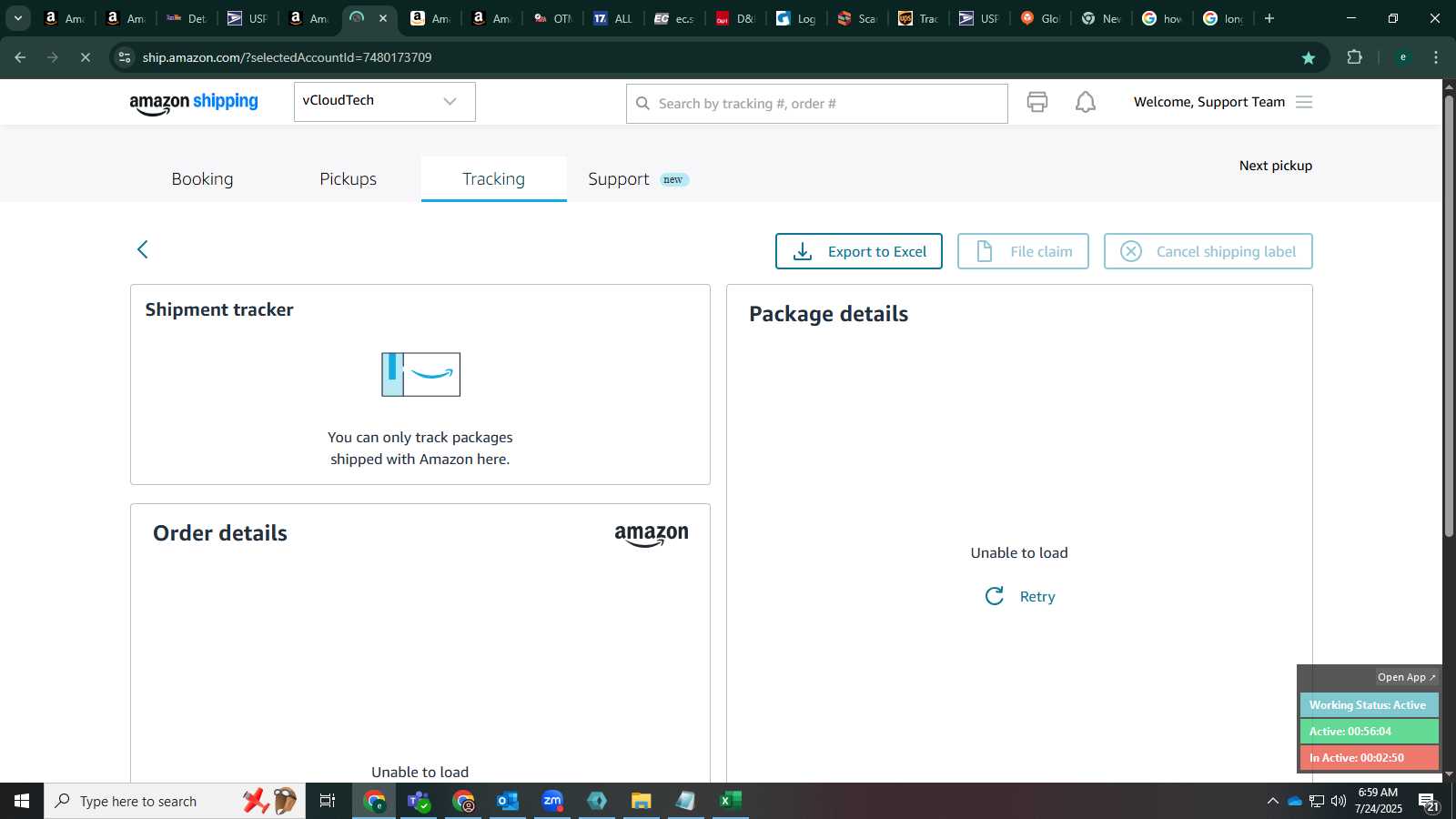1456x819 pixels.
Task: Click the package box illustration
Action: (420, 374)
